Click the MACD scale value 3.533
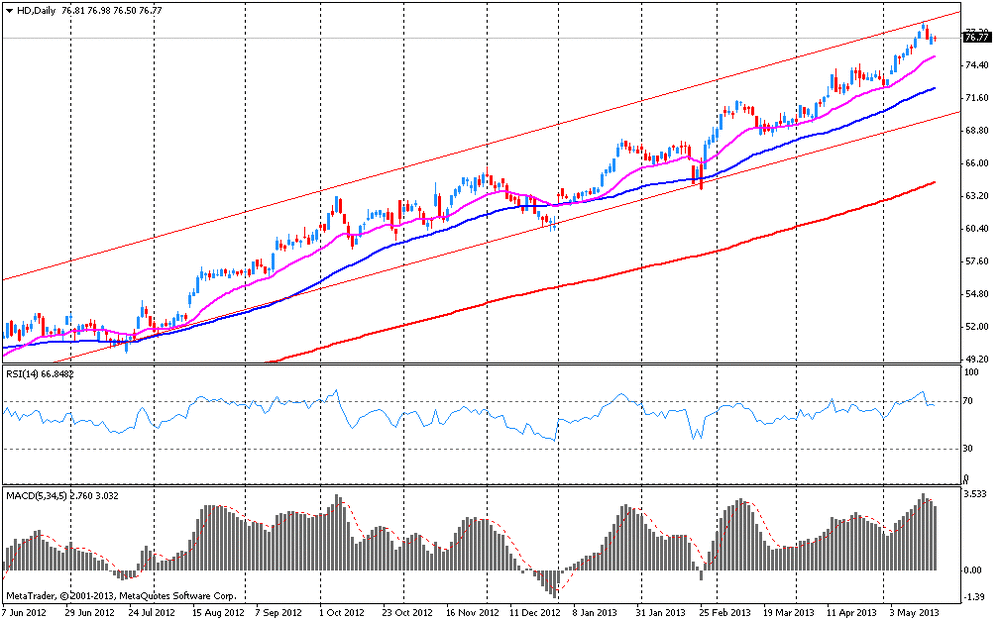 click(975, 494)
